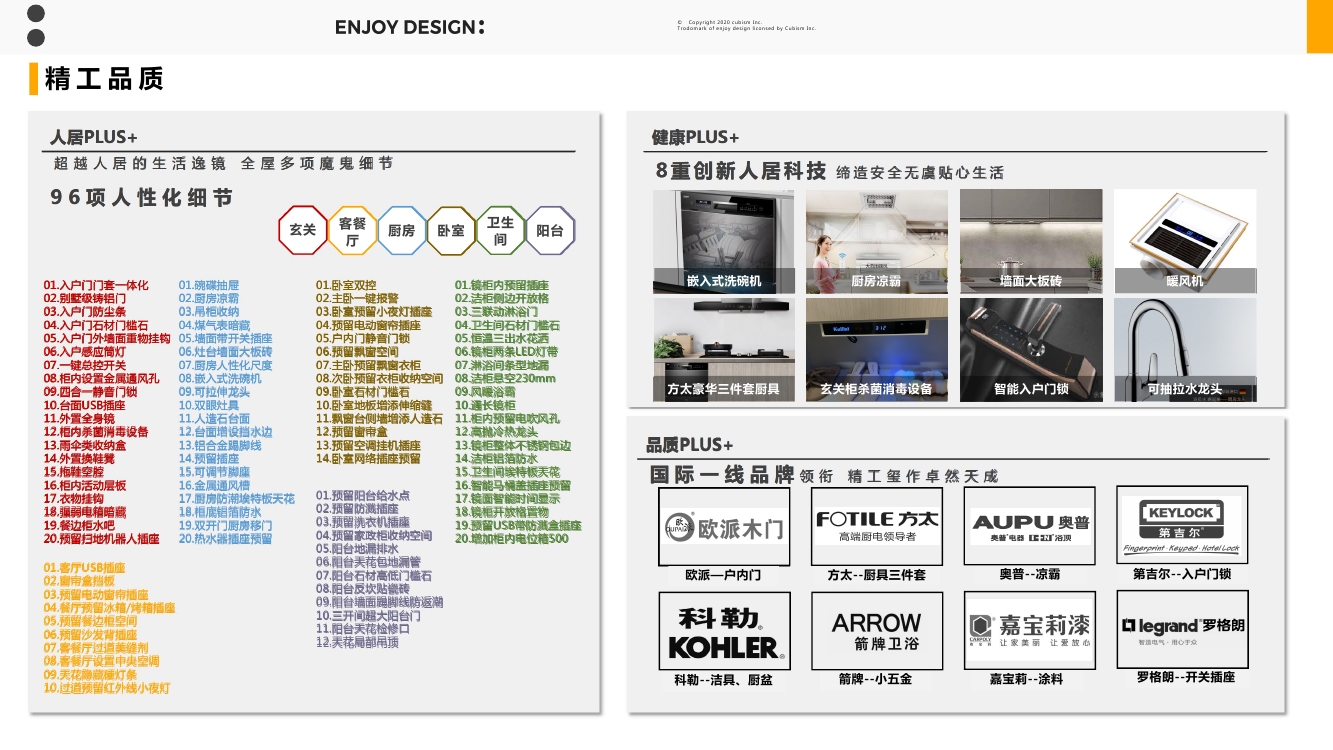Select the 卧室 octagon badge
This screenshot has height=750, width=1333.
[x=451, y=231]
